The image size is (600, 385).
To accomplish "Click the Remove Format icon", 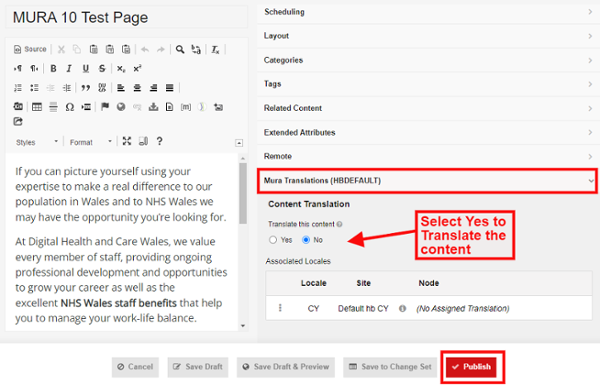I will pyautogui.click(x=215, y=49).
